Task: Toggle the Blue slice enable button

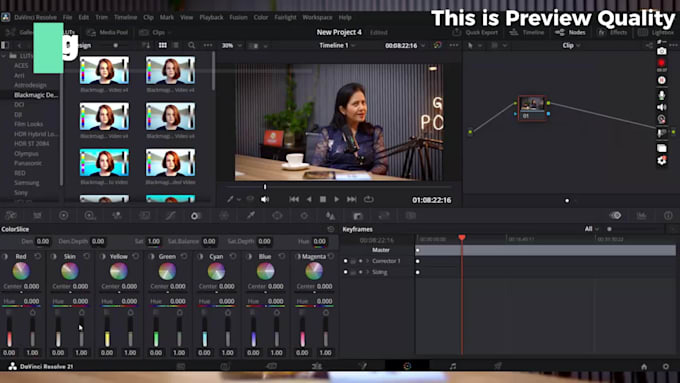Action: click(x=249, y=256)
